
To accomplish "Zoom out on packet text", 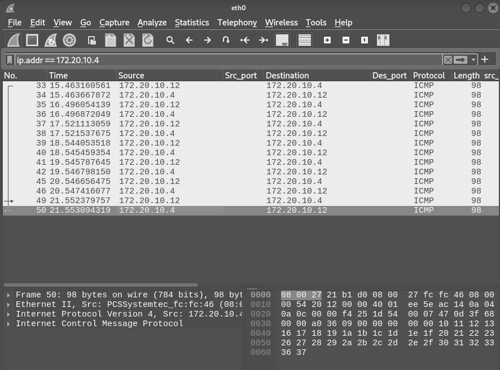I will [346, 40].
